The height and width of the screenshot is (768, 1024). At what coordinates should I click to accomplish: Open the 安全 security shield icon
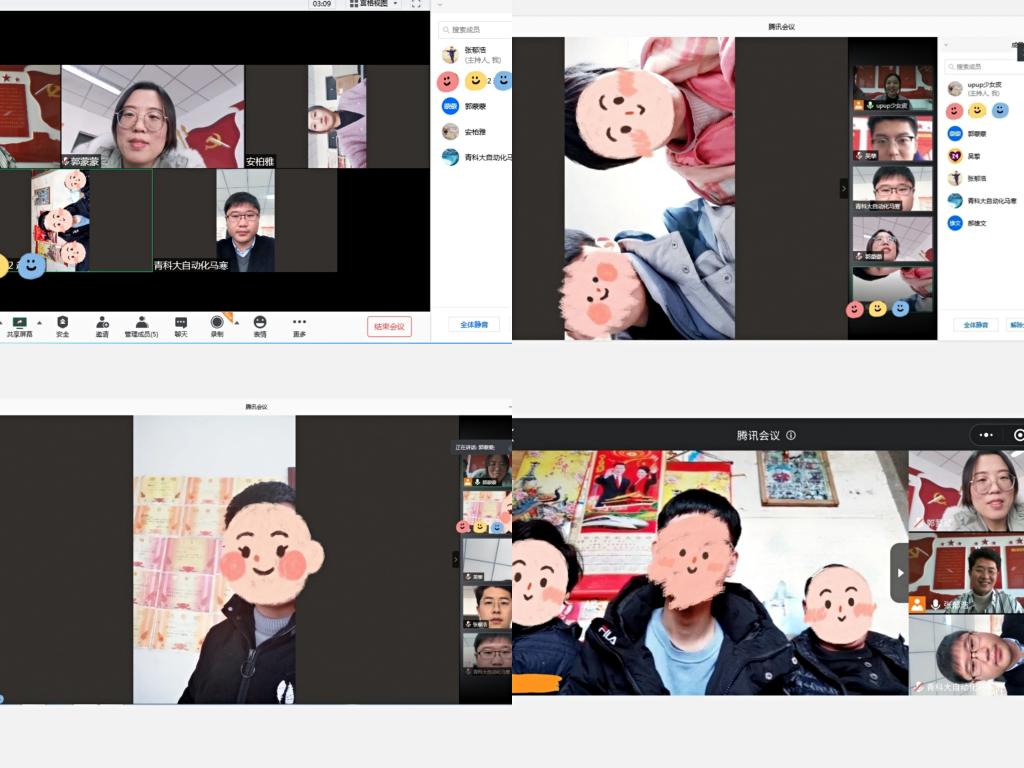tap(62, 322)
